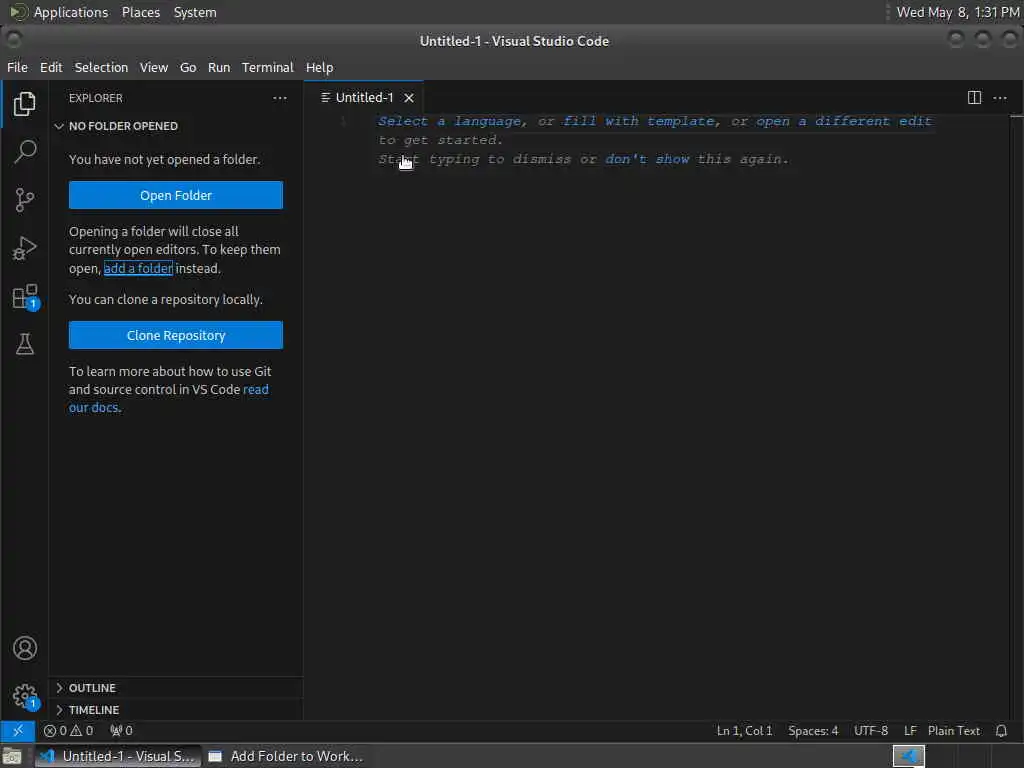
Task: Open the Search view icon
Action: coord(24,152)
